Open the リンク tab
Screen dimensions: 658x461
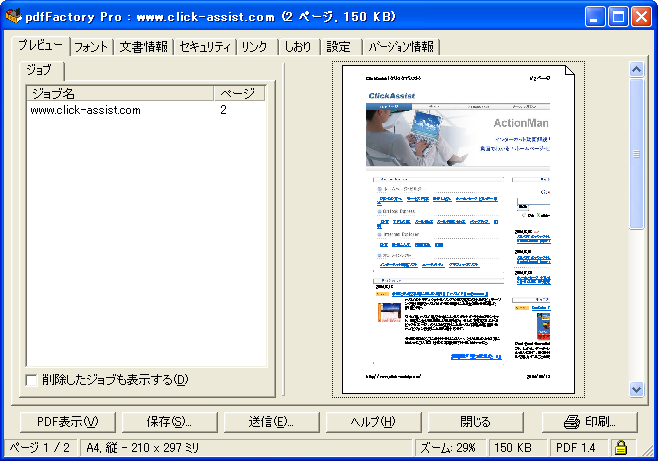click(x=257, y=47)
